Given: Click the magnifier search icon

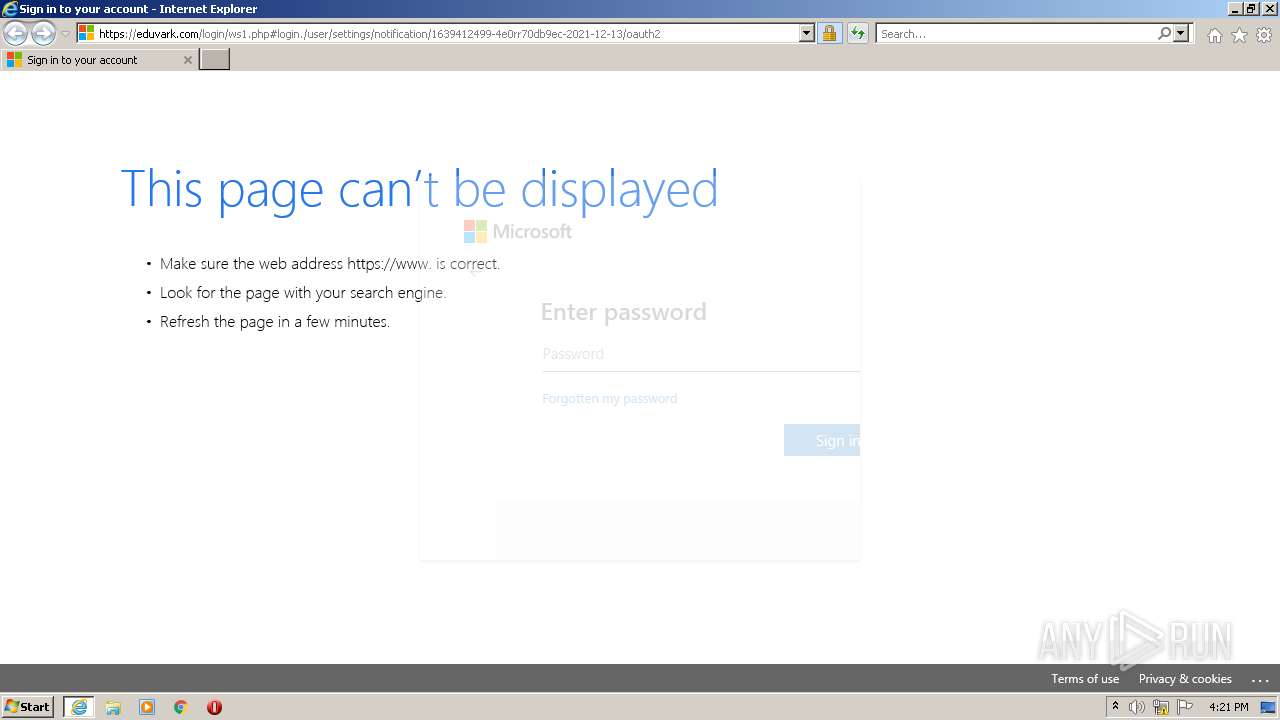Looking at the screenshot, I should click(1164, 33).
